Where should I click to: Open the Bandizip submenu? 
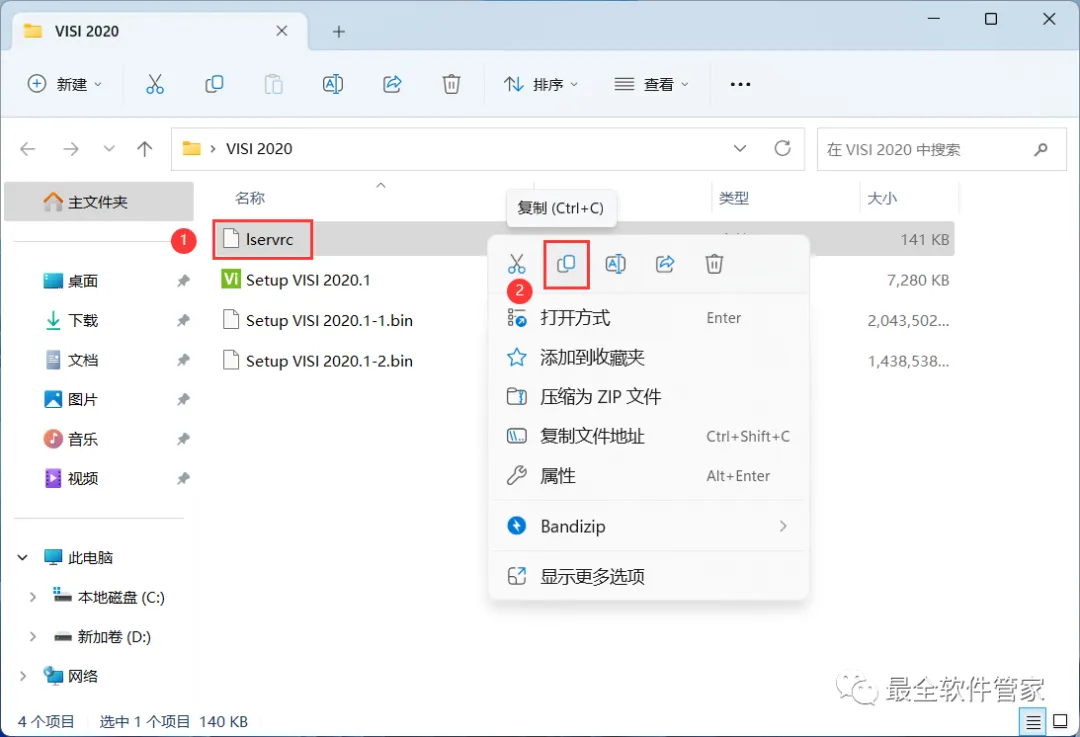pos(648,526)
